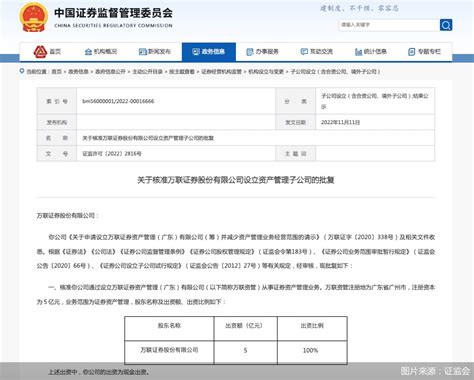474x380 pixels.
Task: Open the 专题专栏 navigation tab
Action: coord(424,52)
